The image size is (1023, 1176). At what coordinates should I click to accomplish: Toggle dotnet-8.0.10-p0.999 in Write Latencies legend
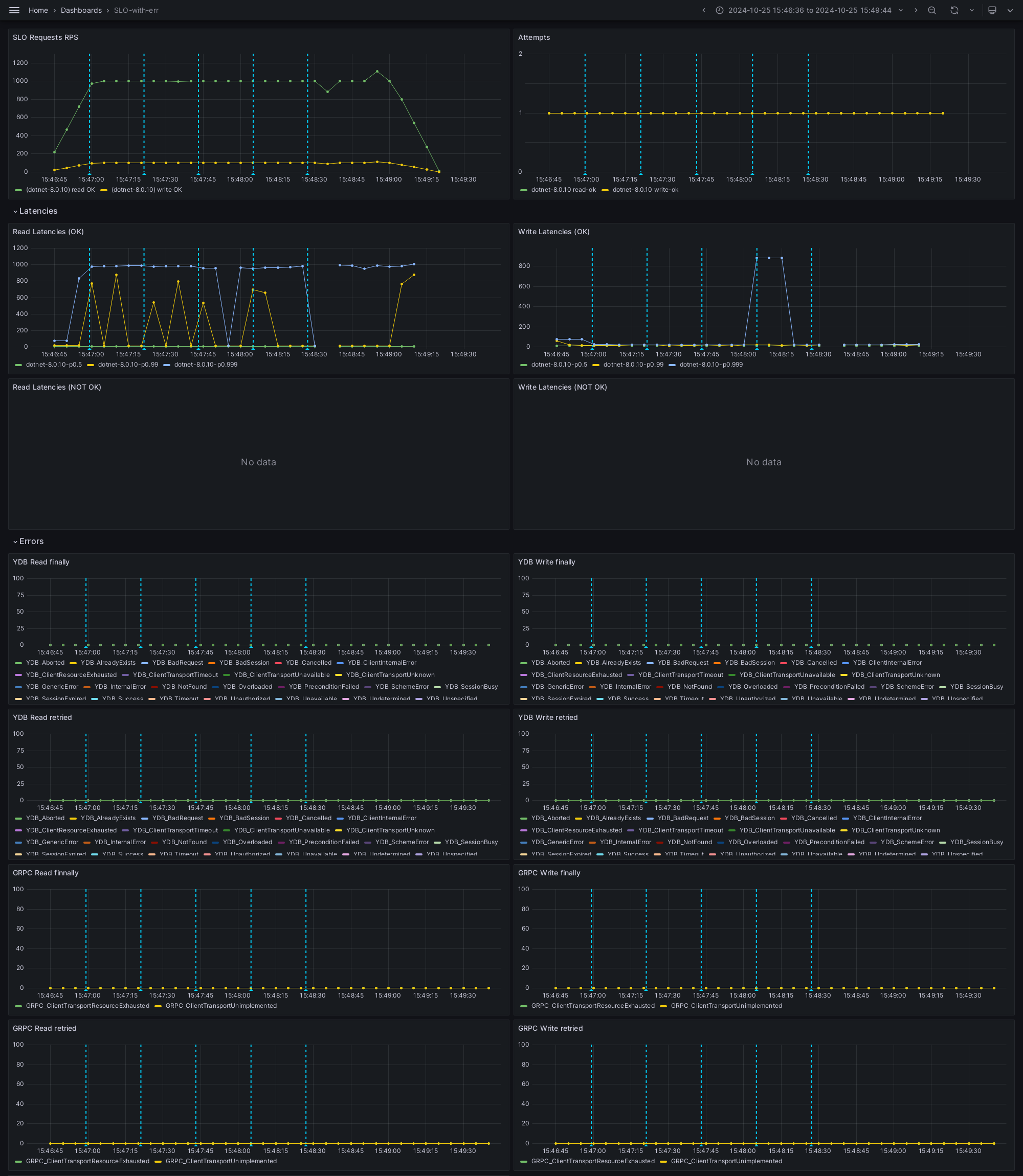[x=711, y=365]
